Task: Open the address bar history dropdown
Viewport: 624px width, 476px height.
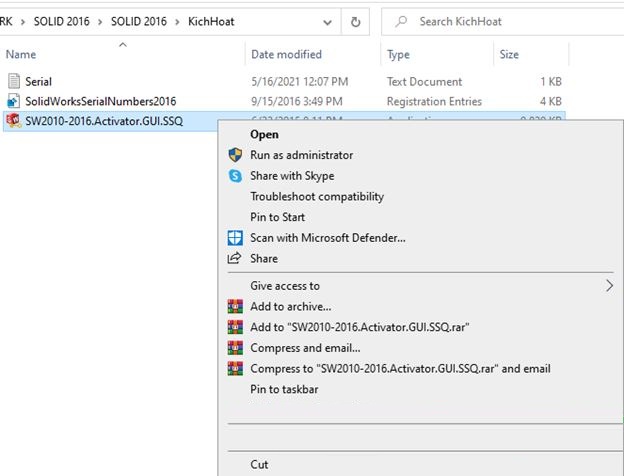Action: point(328,22)
